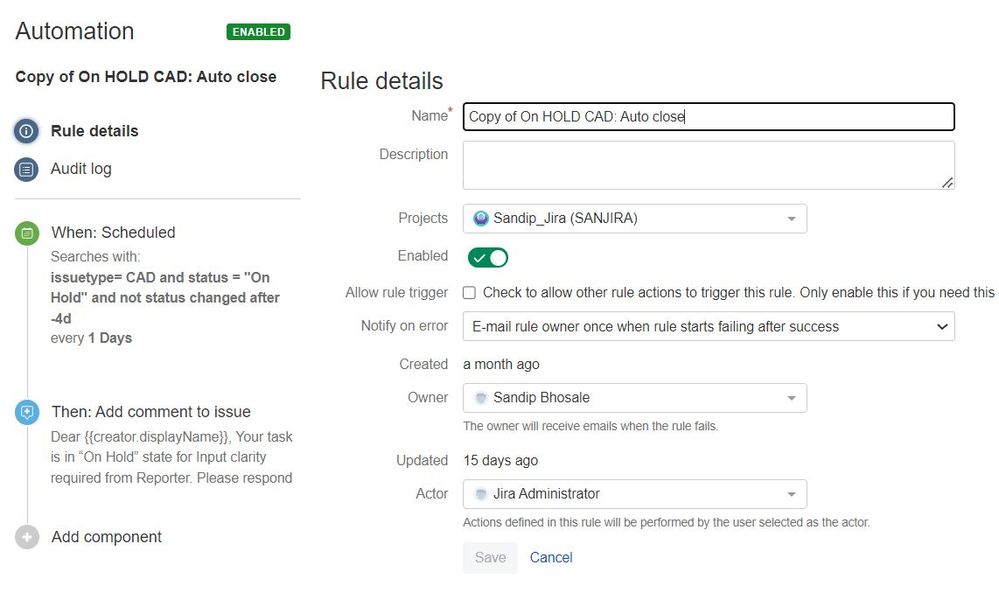Click the Sandip Bhosale owner avatar
This screenshot has width=999, height=599.
pos(481,398)
